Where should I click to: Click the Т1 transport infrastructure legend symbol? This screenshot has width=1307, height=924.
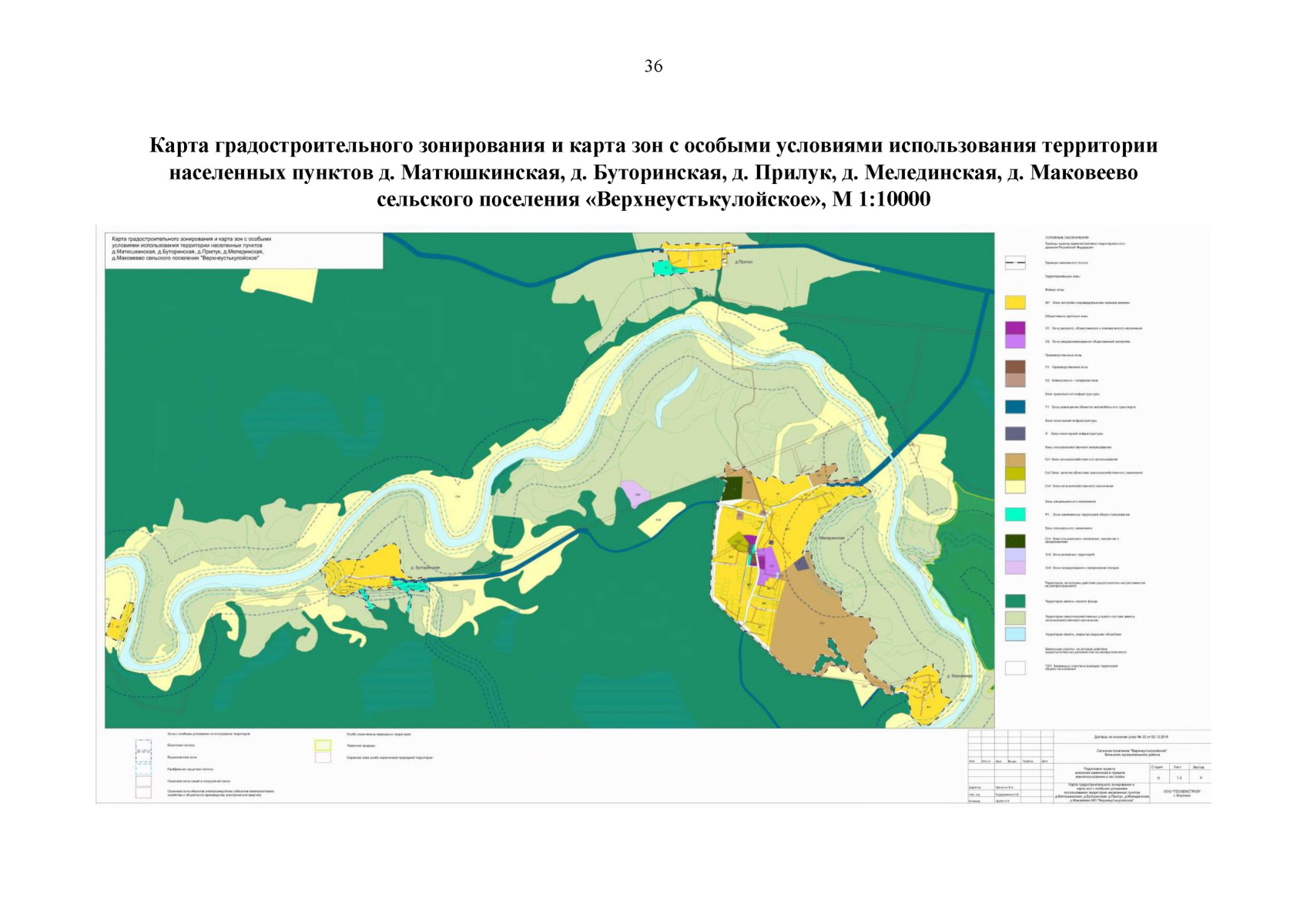(1015, 400)
